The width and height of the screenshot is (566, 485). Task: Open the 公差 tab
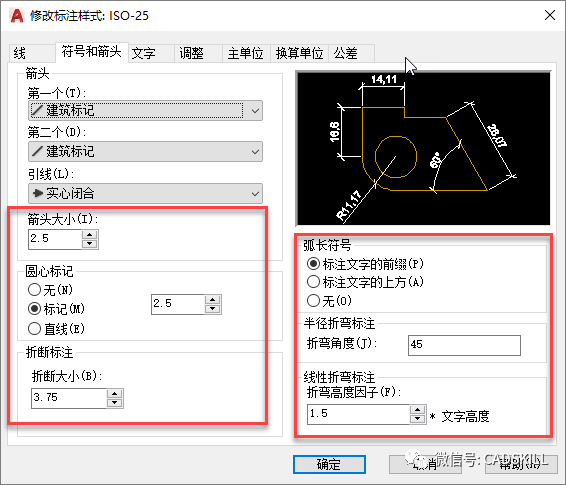point(351,53)
